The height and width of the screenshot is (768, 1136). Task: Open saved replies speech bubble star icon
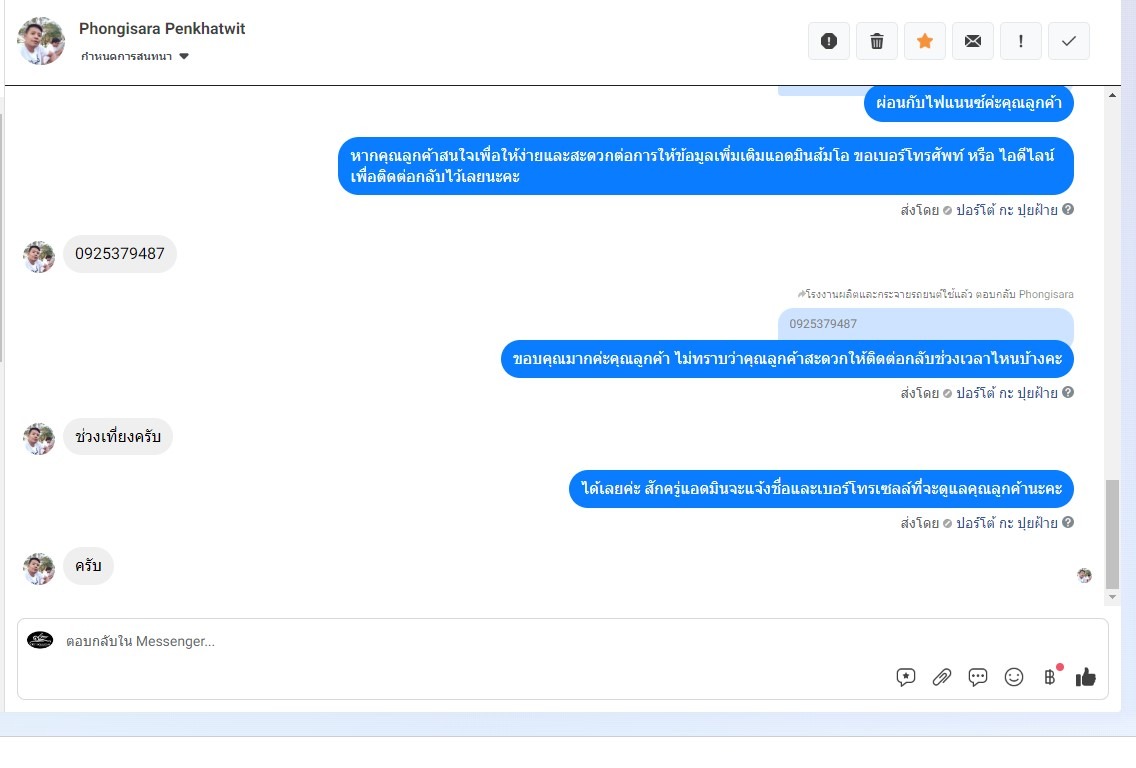(x=906, y=677)
